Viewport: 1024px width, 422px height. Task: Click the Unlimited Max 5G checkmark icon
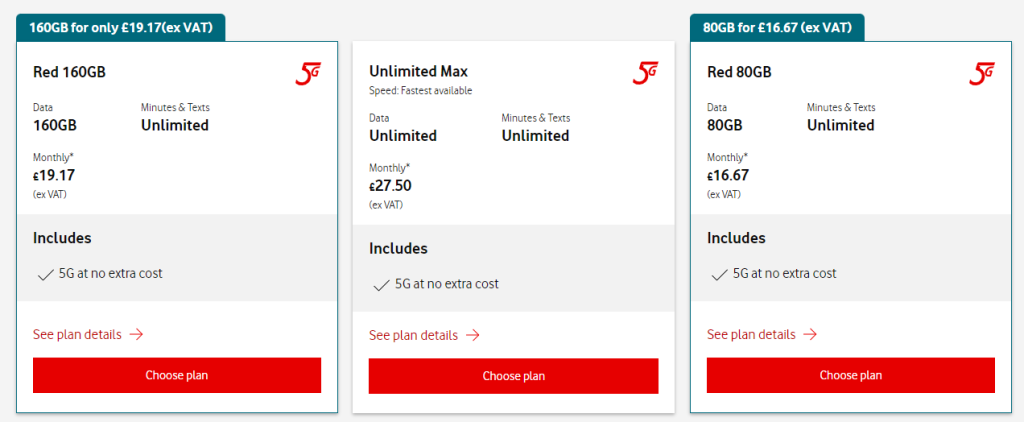[x=381, y=285]
